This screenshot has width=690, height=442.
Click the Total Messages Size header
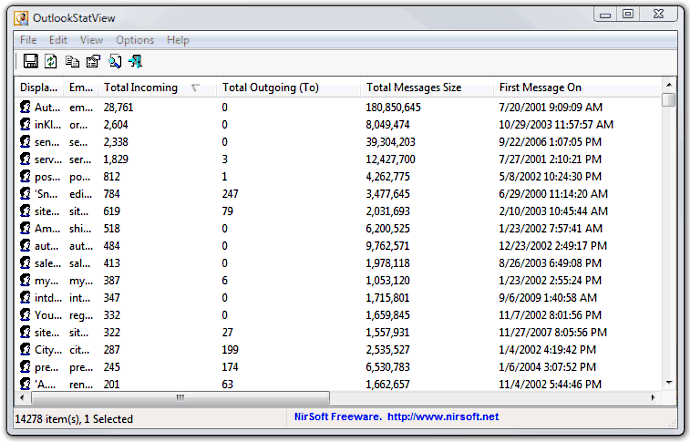(414, 88)
